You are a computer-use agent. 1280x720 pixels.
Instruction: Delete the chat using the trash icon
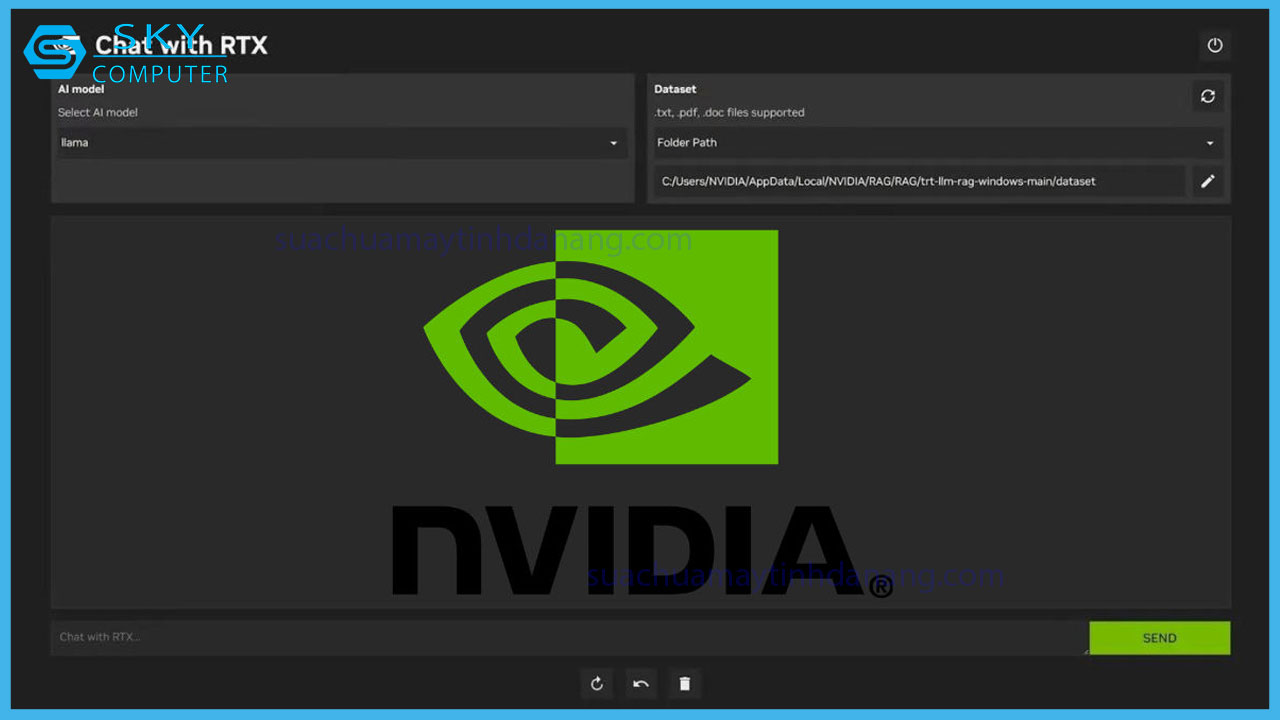pos(685,684)
